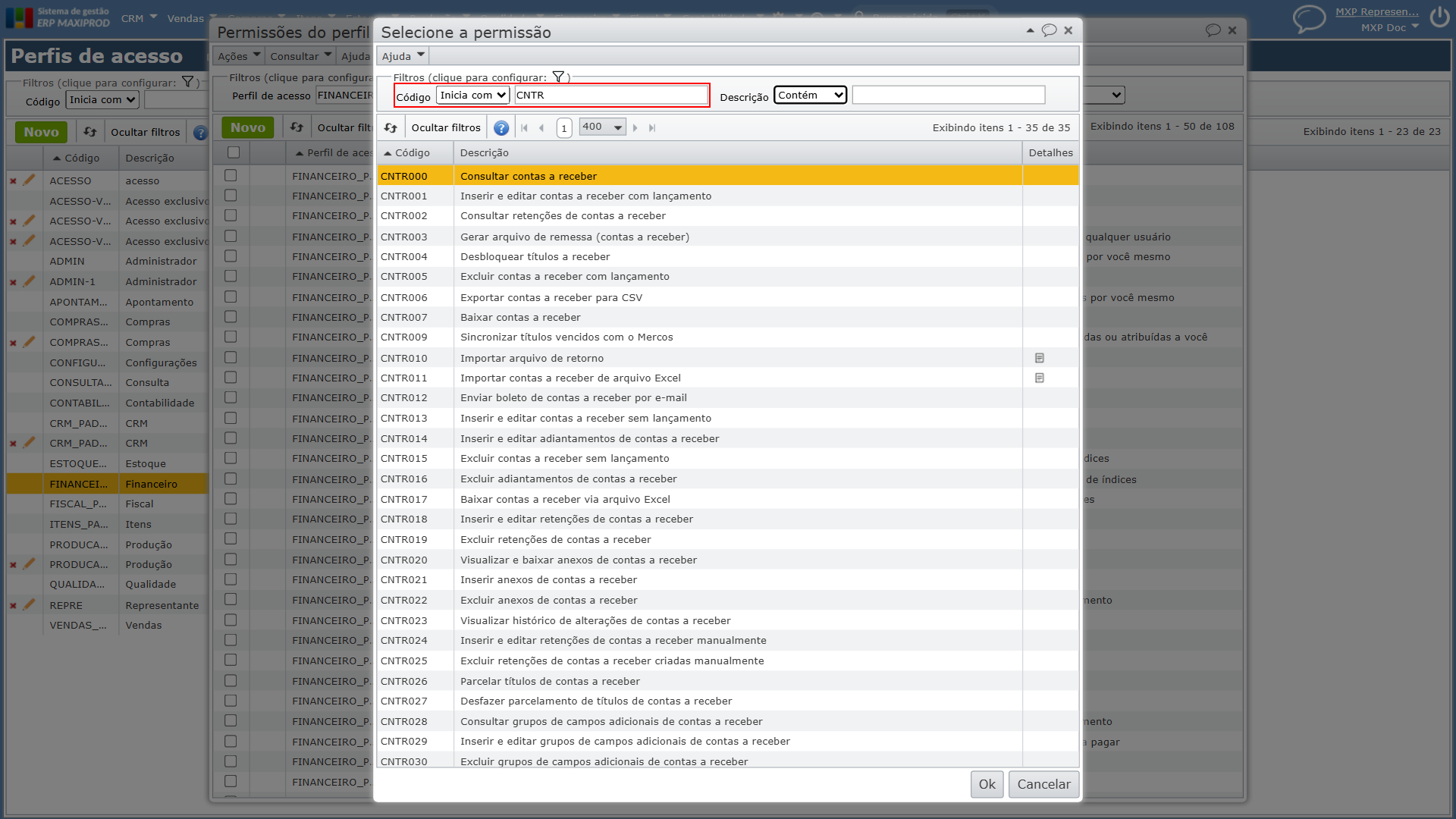Open chat bubble icon in dialog title bar
The width and height of the screenshot is (1456, 819).
1050,30
